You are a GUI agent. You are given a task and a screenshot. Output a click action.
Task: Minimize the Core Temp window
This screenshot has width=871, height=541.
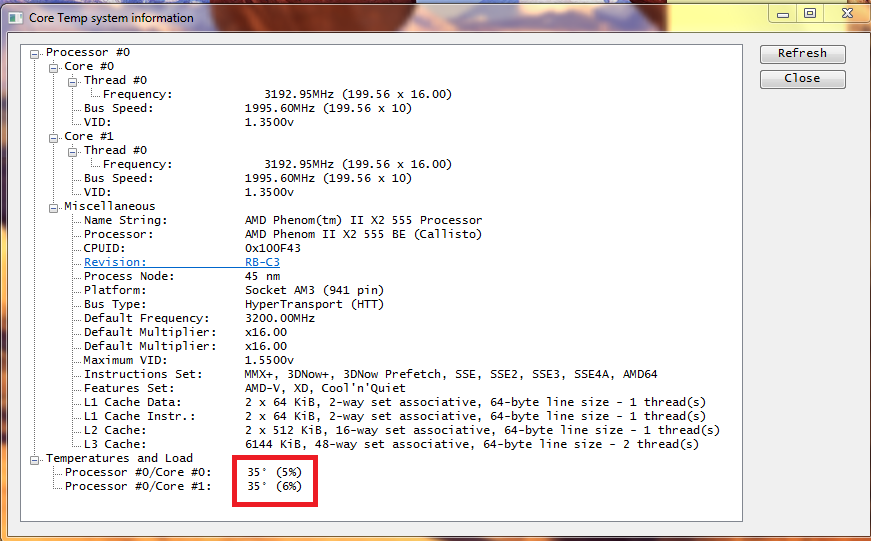coord(783,14)
